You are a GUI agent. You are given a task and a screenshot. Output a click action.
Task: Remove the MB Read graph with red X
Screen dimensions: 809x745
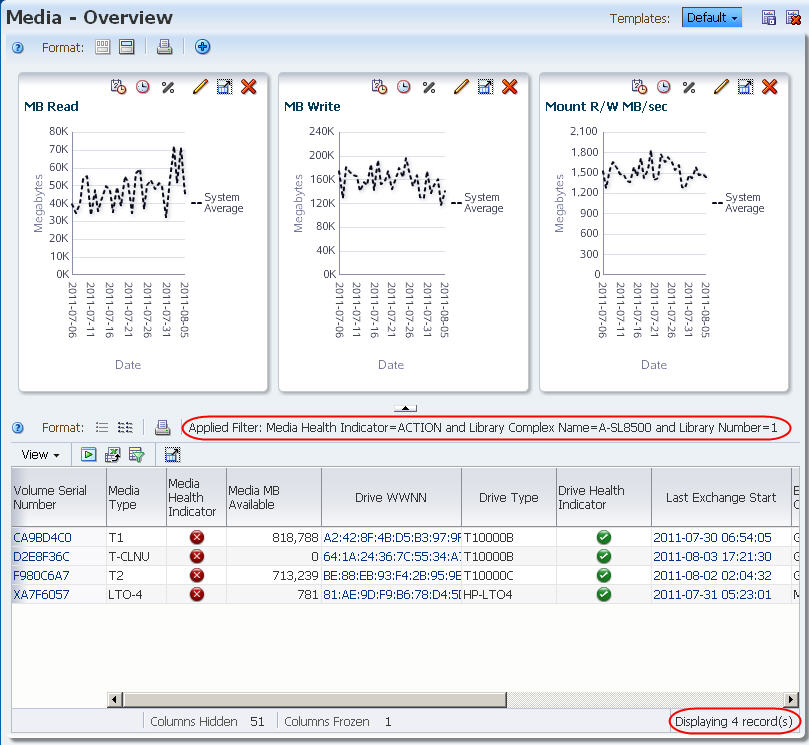[249, 87]
